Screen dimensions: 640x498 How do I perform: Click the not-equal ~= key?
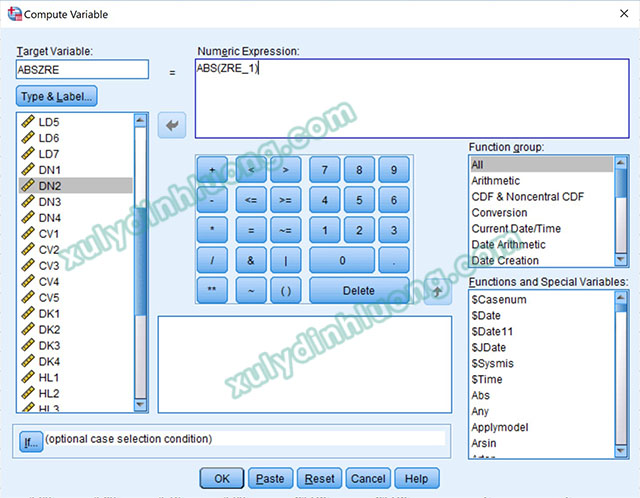tap(286, 230)
